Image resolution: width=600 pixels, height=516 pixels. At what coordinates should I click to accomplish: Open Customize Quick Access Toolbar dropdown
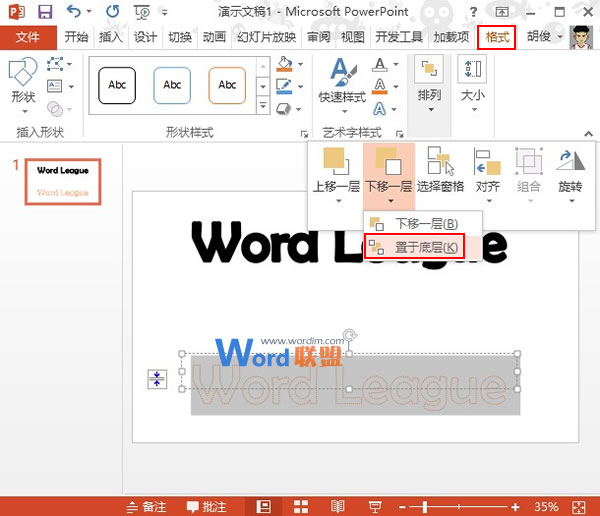[164, 12]
